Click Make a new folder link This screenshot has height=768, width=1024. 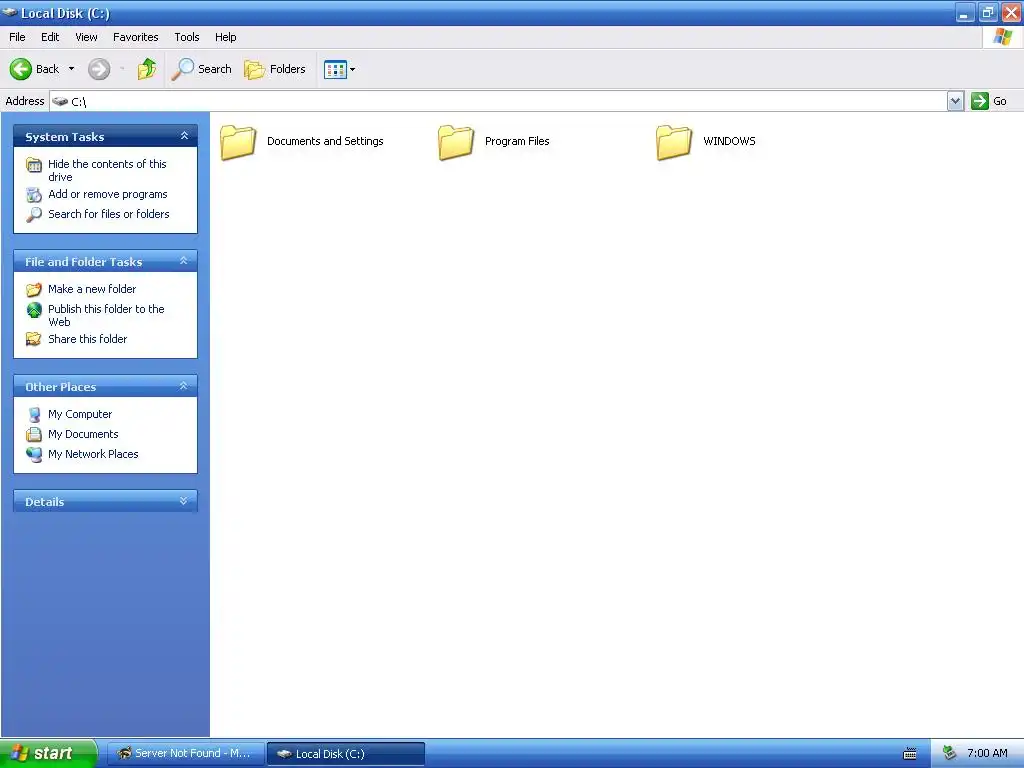click(92, 289)
